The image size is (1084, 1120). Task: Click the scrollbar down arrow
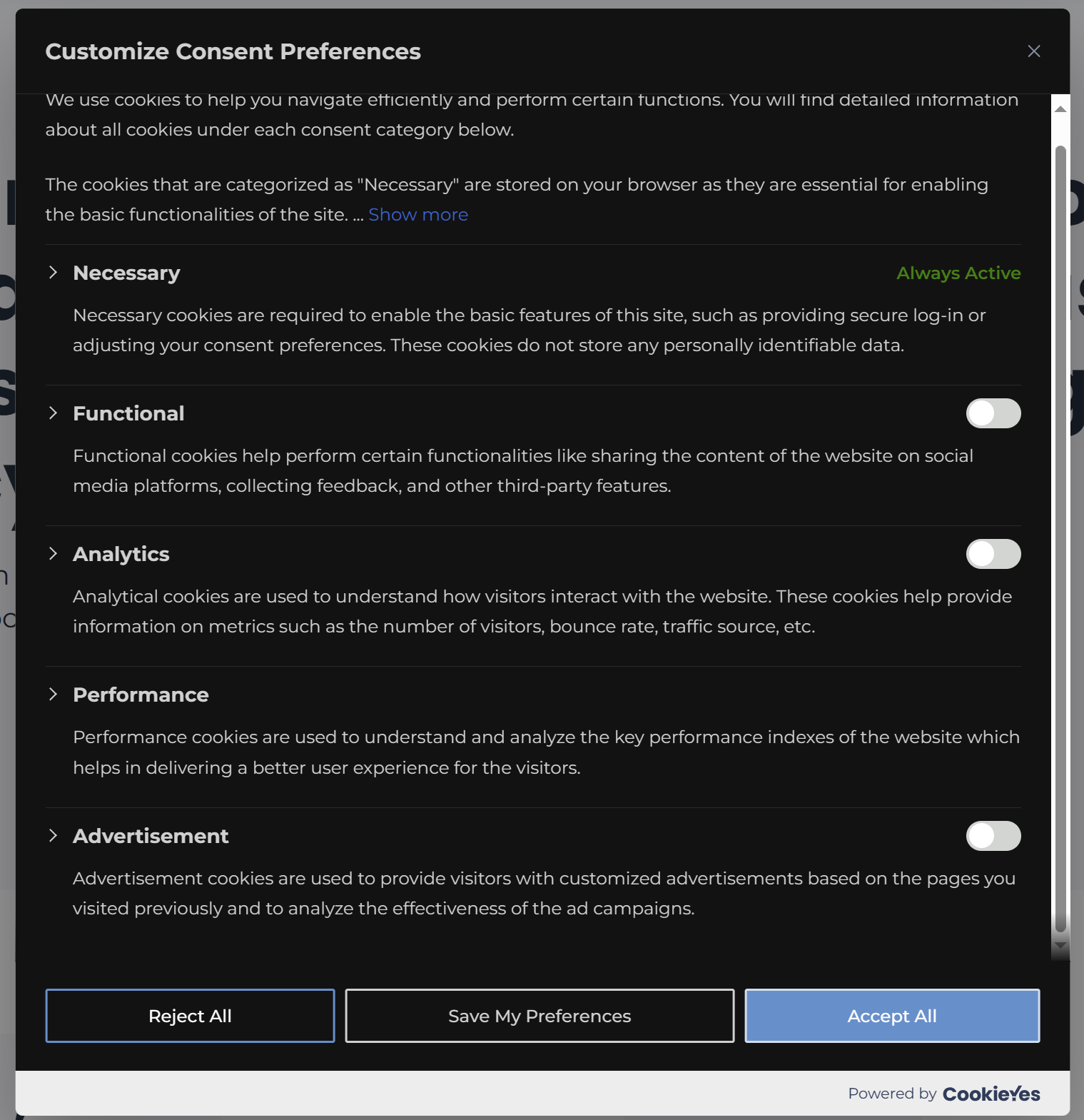click(x=1059, y=945)
